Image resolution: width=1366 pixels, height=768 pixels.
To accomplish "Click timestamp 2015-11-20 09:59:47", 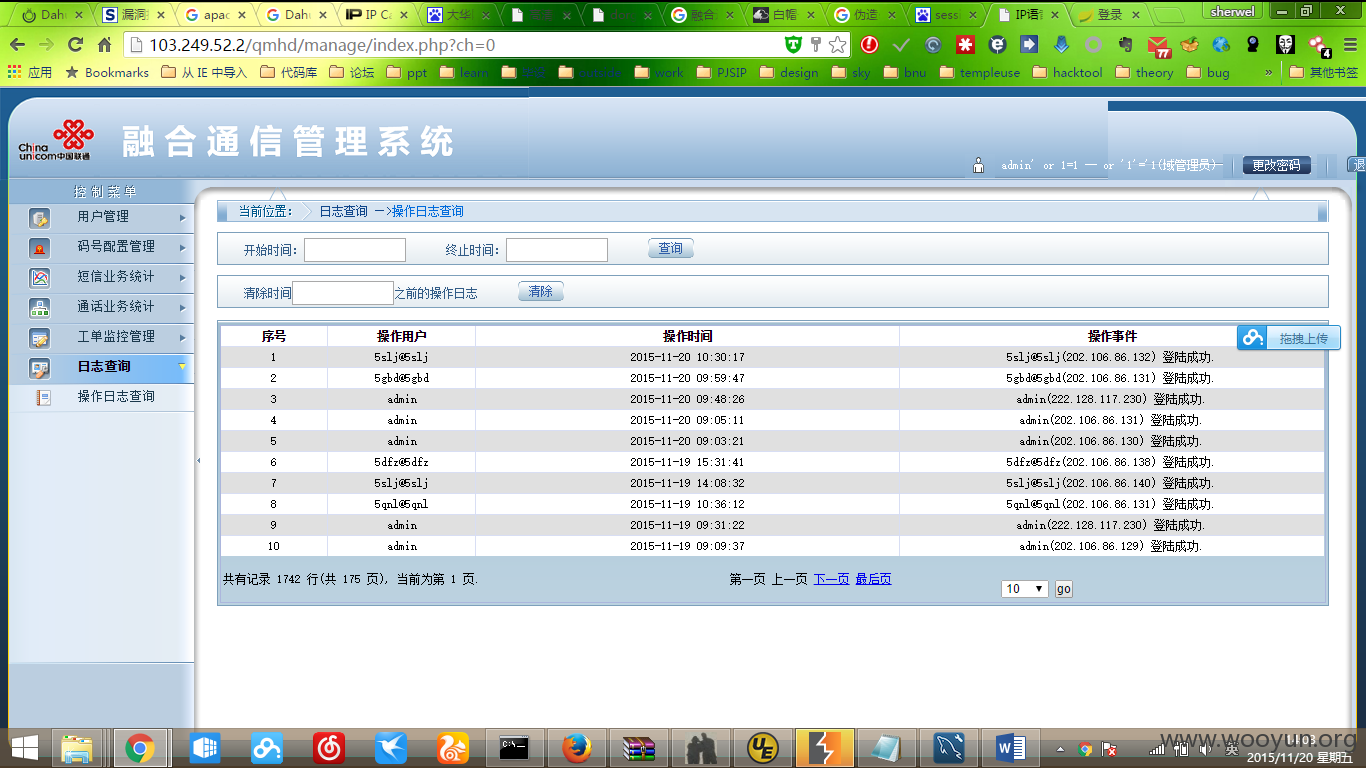I will [x=687, y=378].
